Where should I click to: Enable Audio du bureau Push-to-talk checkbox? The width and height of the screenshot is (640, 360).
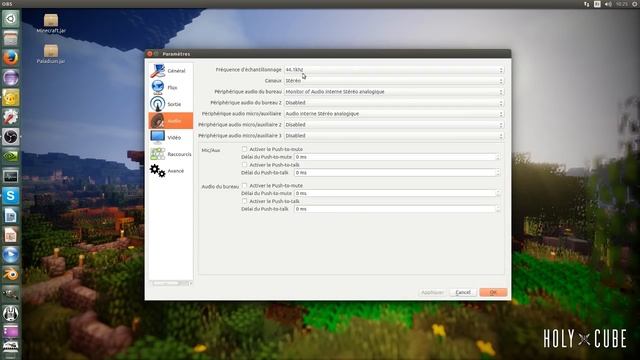click(244, 201)
